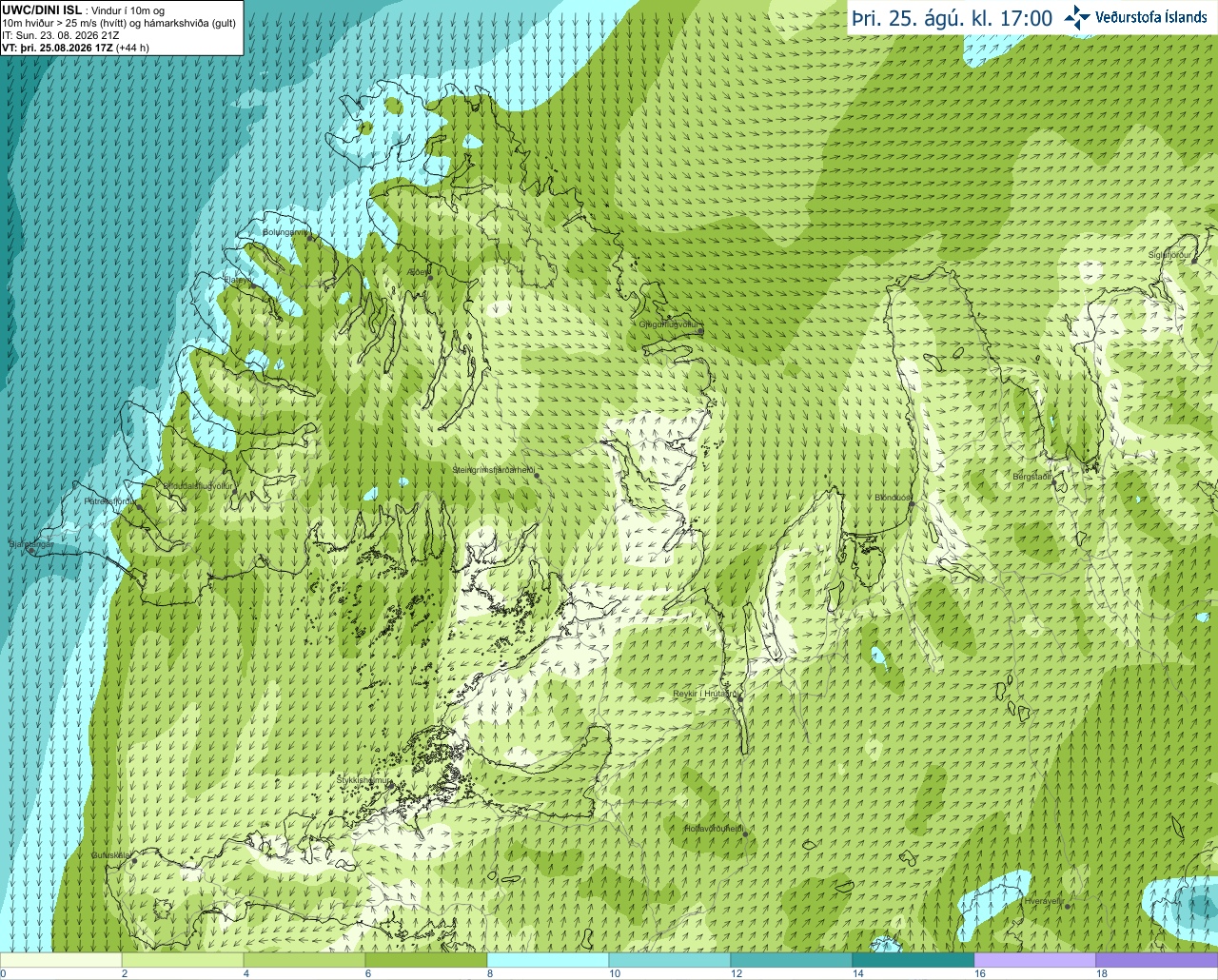Select the Steingrímsfjarðarheiði station marker
The width and height of the screenshot is (1218, 980).
pos(537,476)
